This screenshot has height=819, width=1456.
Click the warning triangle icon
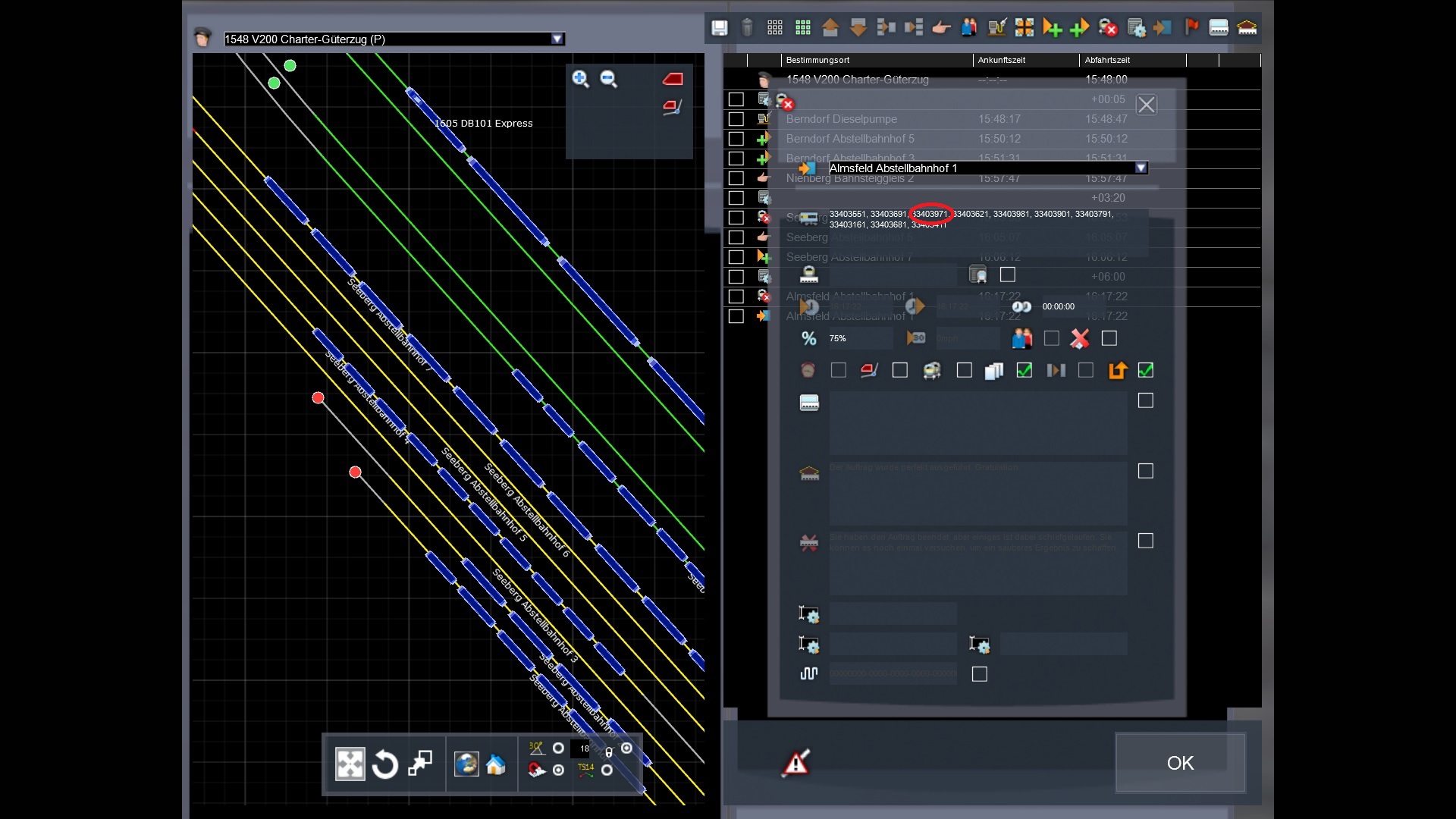pyautogui.click(x=795, y=763)
